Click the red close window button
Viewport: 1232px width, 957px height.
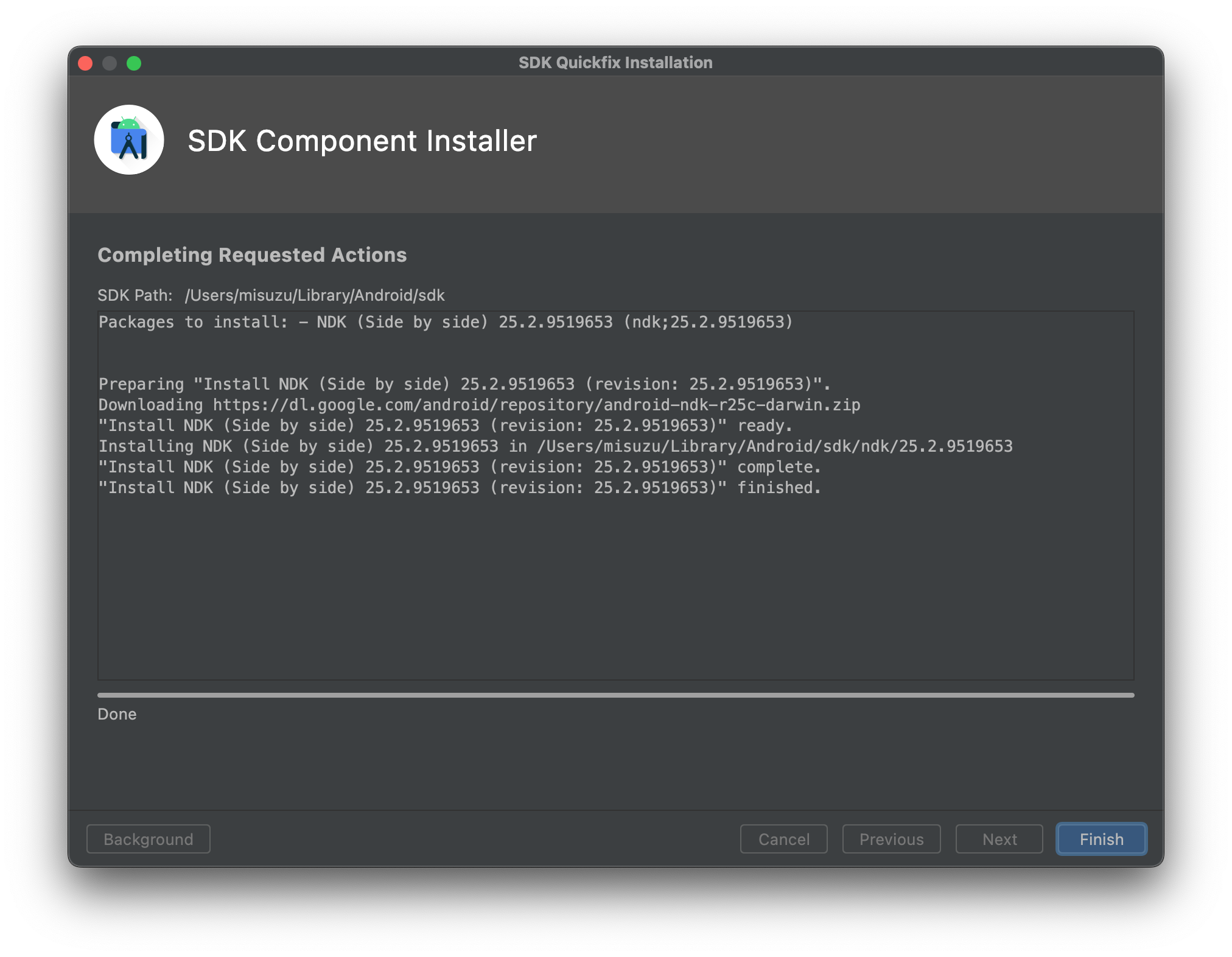click(x=85, y=63)
